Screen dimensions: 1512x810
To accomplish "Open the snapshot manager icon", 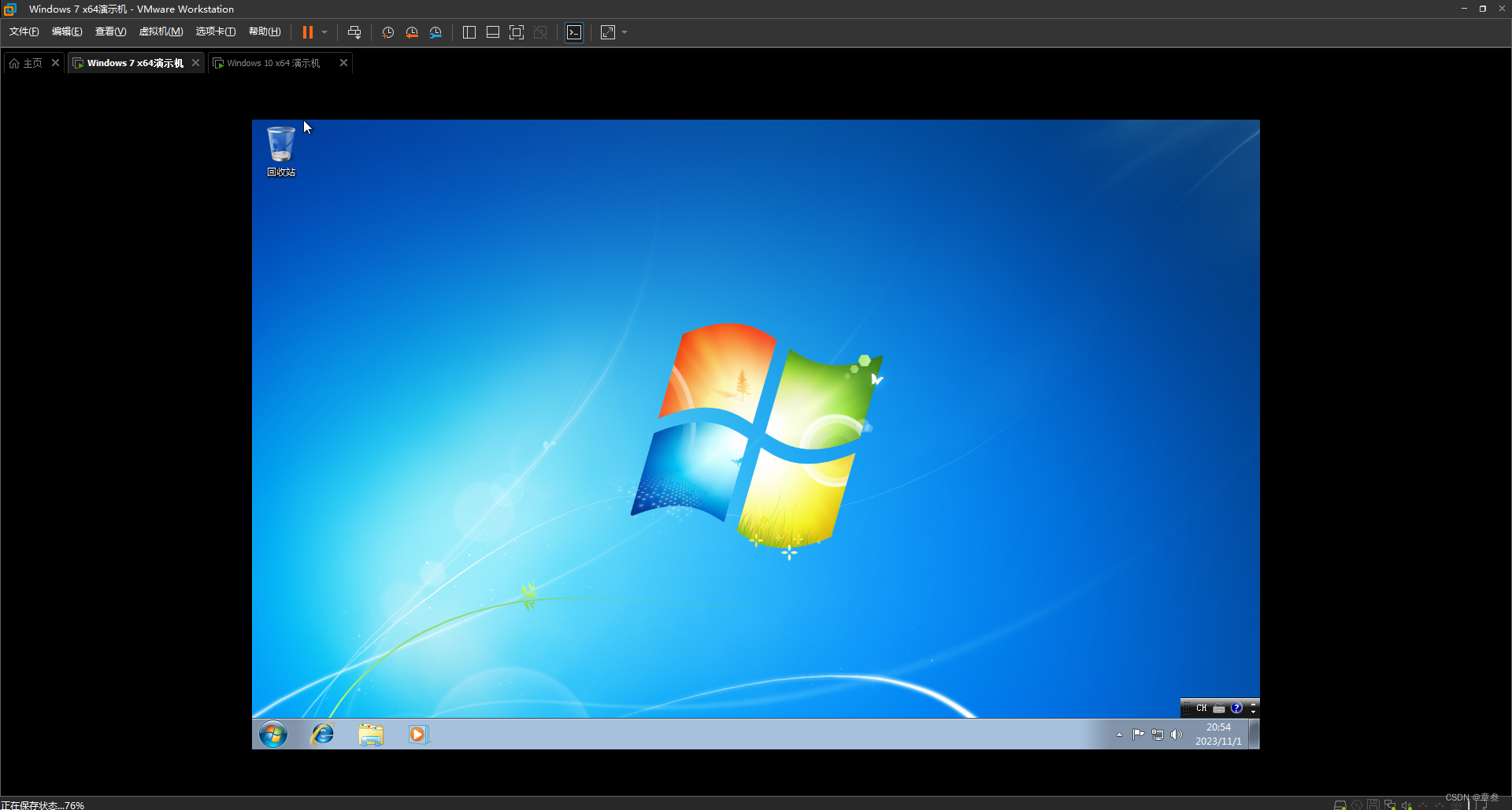I will coord(435,32).
